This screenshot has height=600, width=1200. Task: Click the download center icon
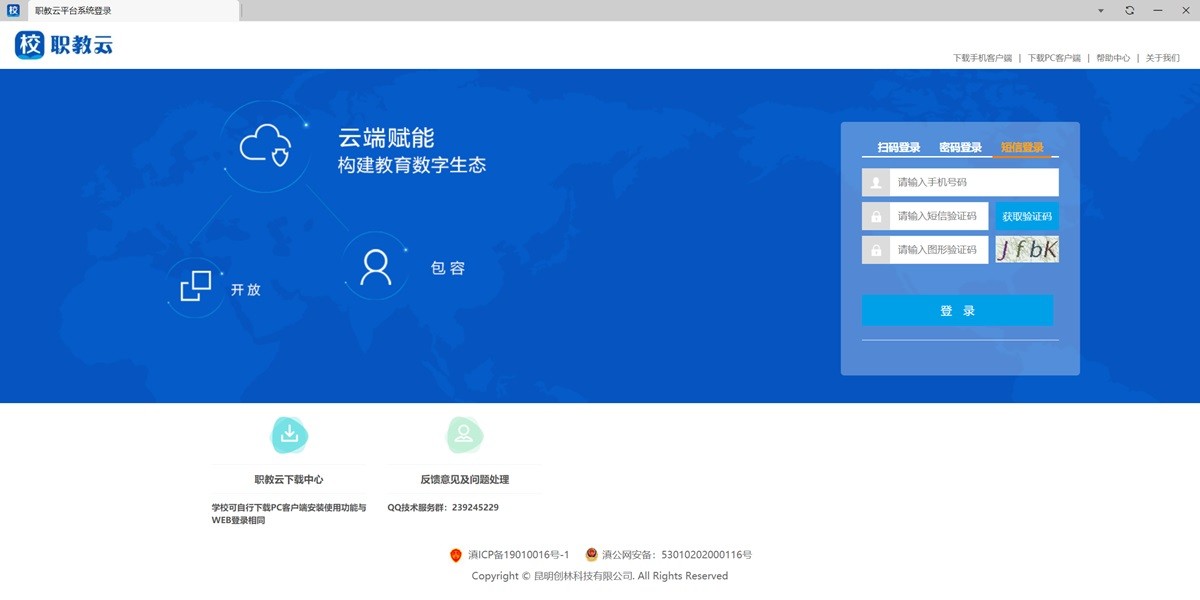coord(289,434)
